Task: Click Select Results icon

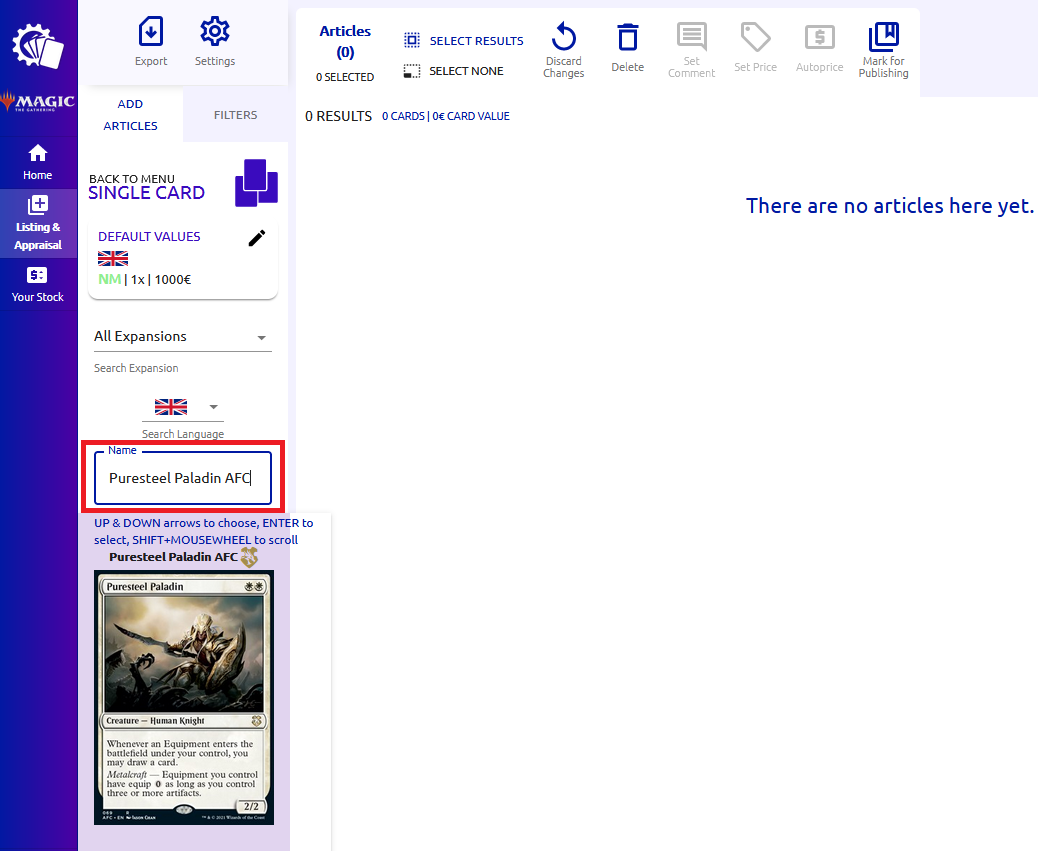Action: click(x=412, y=40)
